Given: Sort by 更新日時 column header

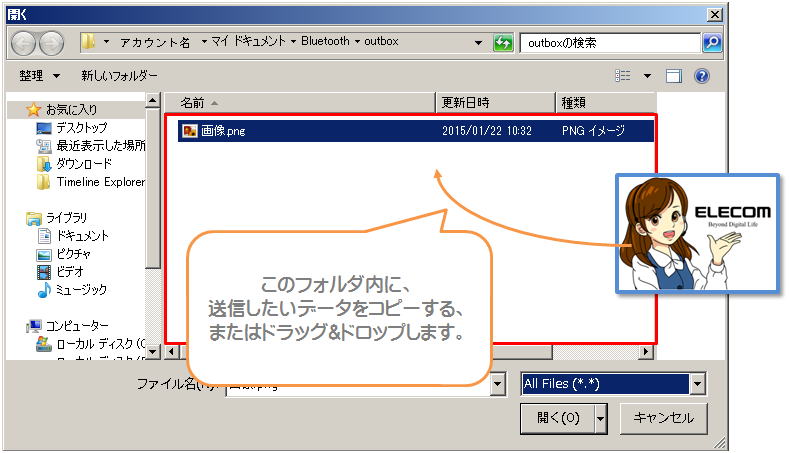Looking at the screenshot, I should 495,103.
